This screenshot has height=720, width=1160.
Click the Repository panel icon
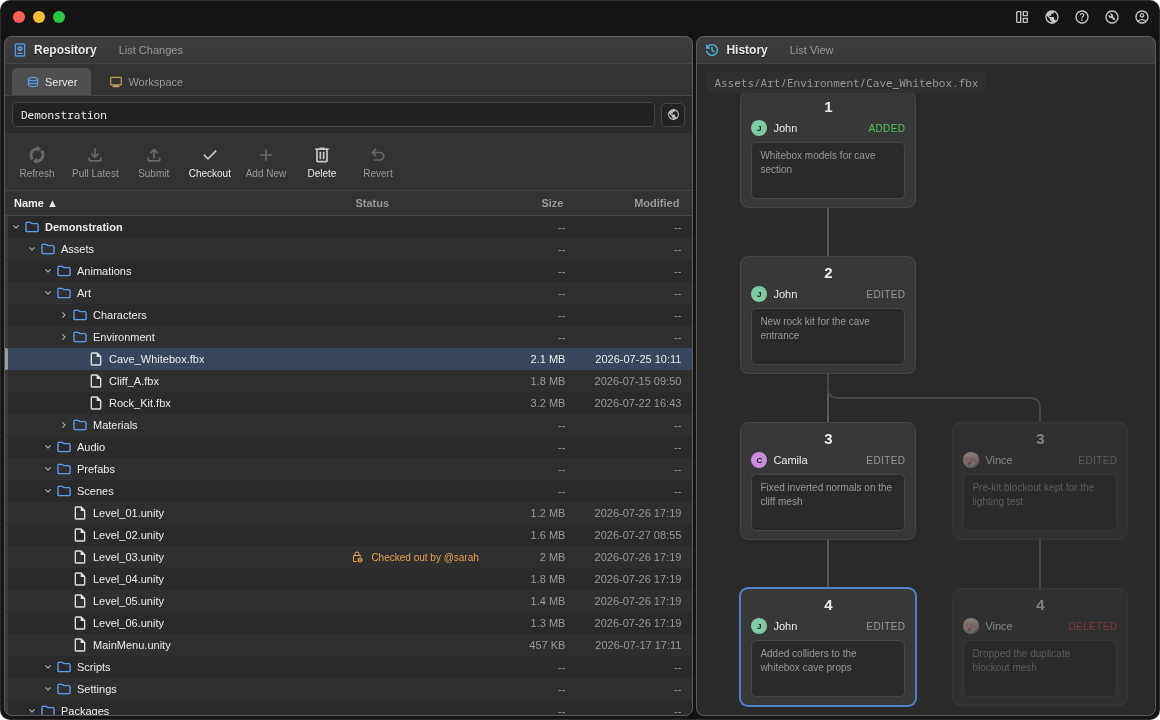20,50
